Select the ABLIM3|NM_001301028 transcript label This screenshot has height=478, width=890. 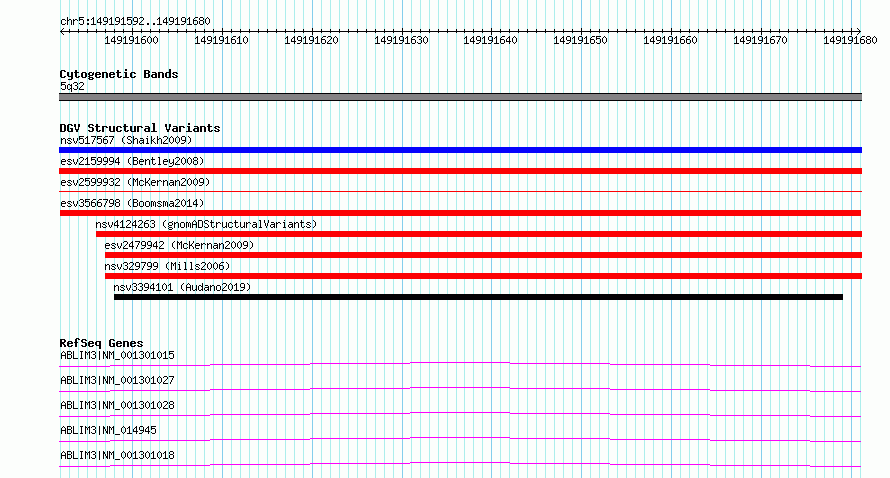(x=117, y=405)
